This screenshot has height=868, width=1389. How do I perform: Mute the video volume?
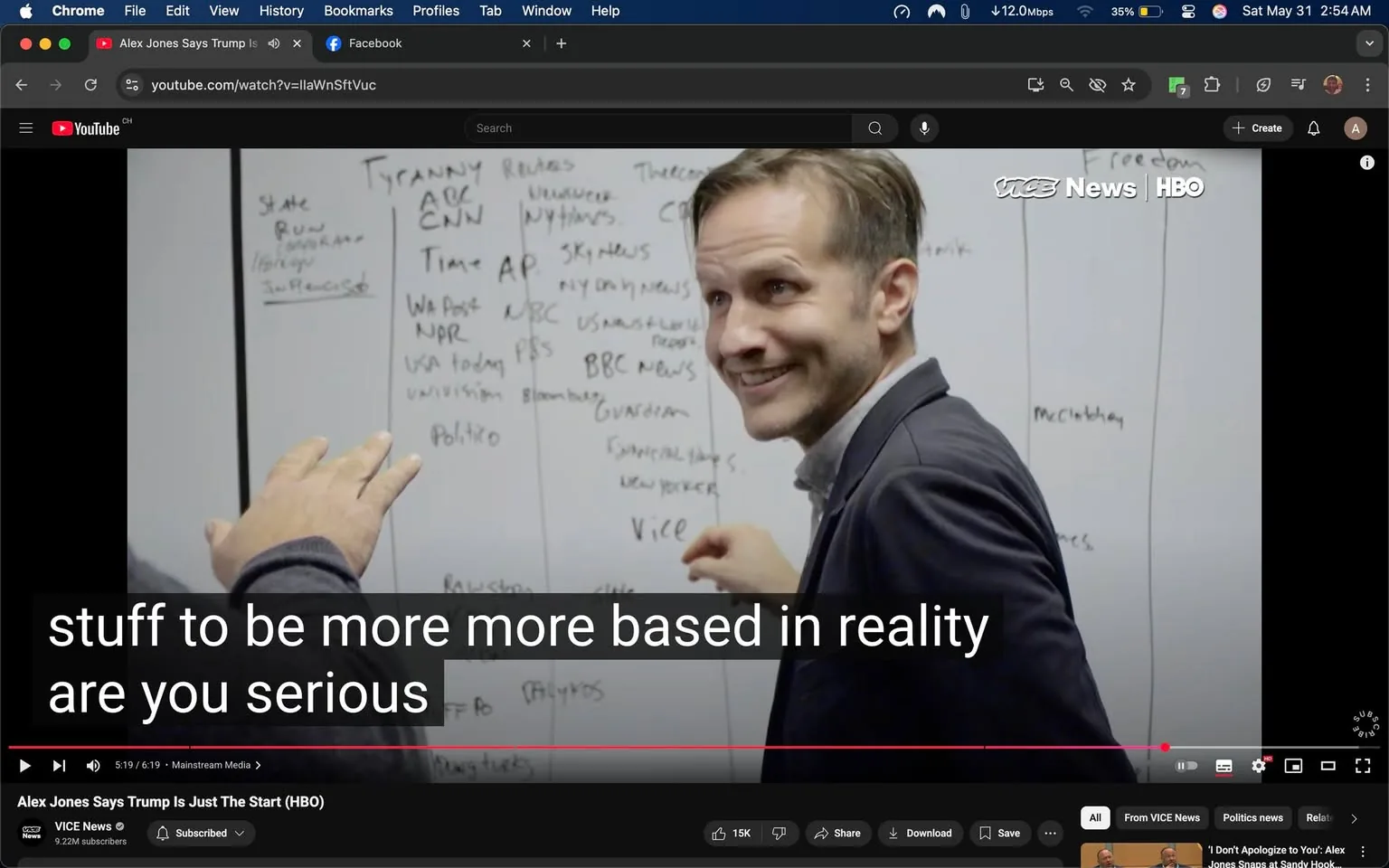pos(93,765)
